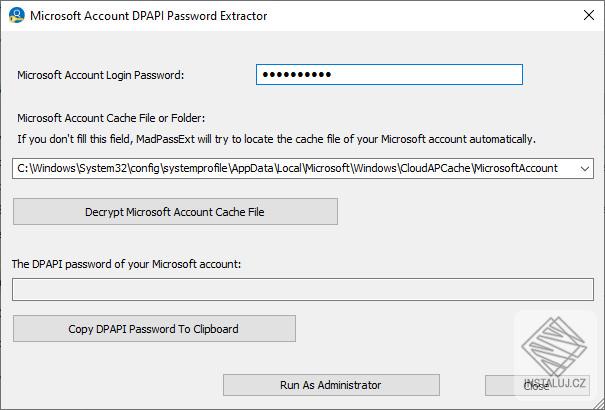Image resolution: width=605 pixels, height=410 pixels.
Task: Click the app icon in the title bar
Action: (15, 16)
